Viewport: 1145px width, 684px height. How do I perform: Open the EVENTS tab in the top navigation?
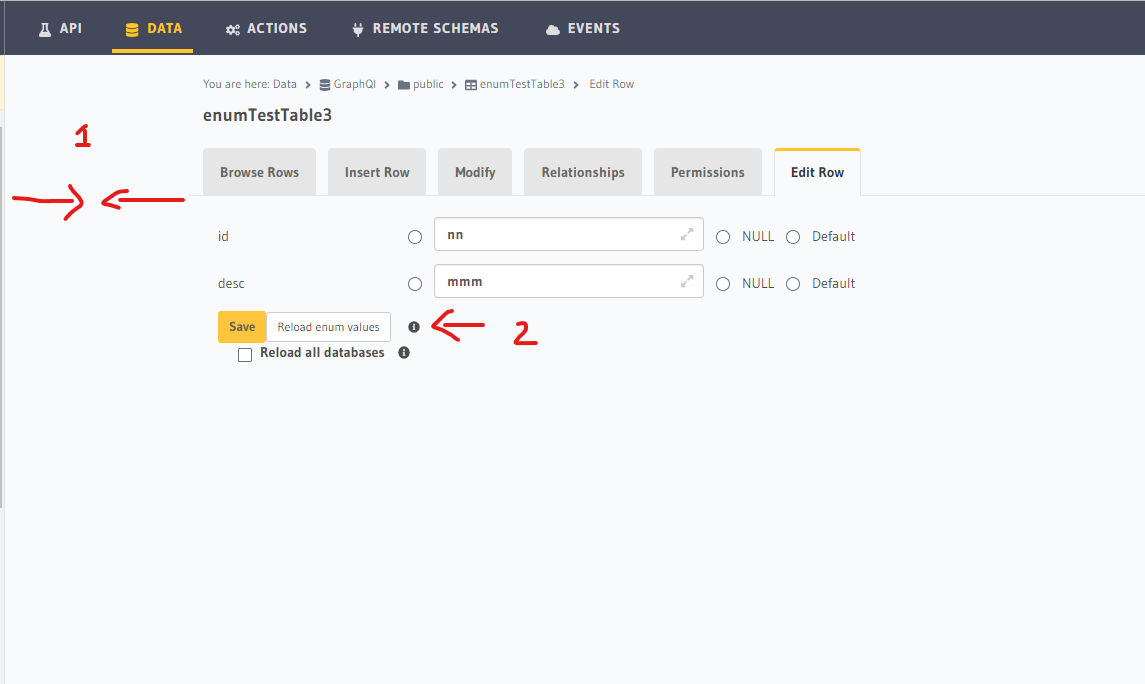[x=583, y=28]
